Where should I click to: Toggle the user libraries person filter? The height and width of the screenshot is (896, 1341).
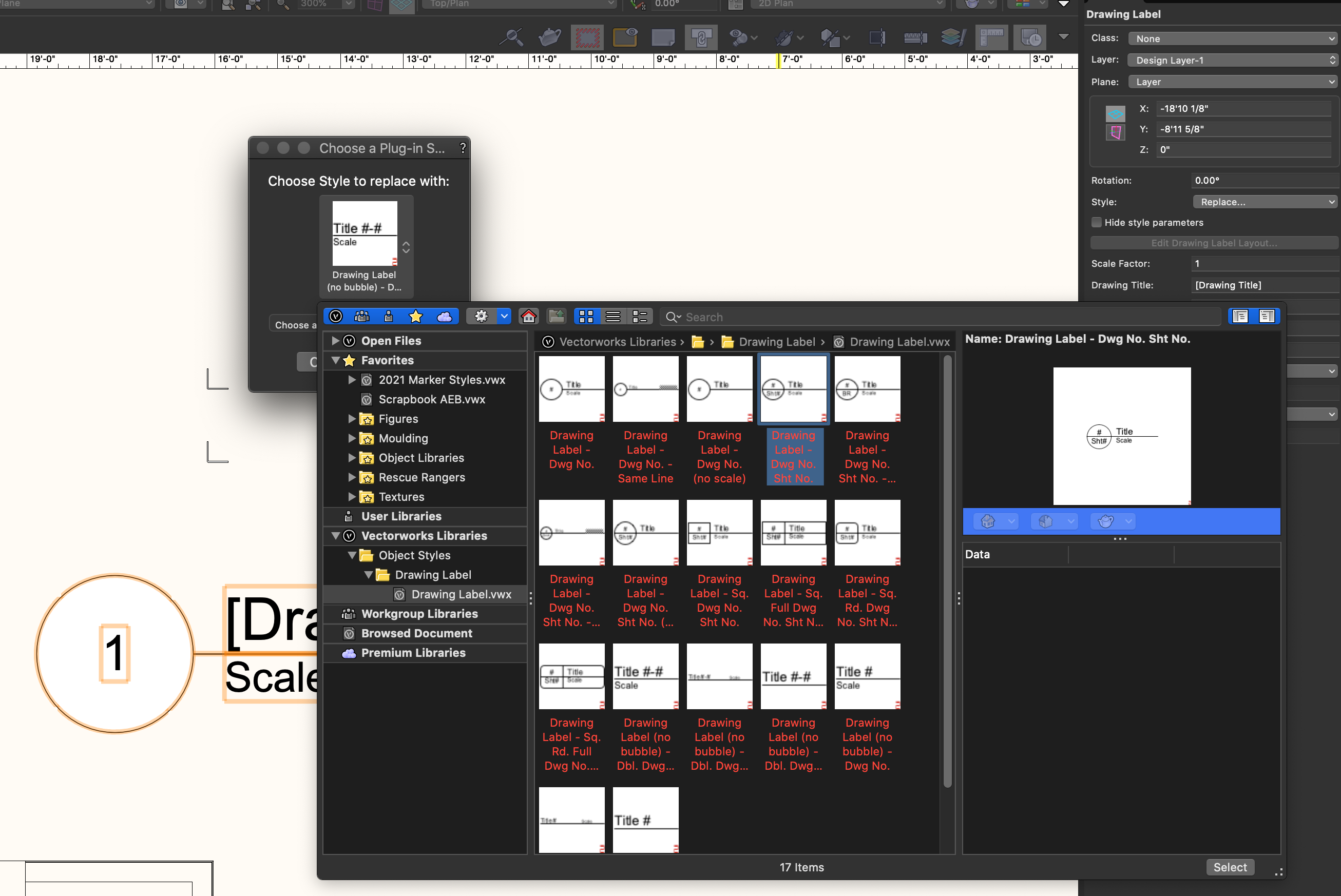click(x=389, y=316)
